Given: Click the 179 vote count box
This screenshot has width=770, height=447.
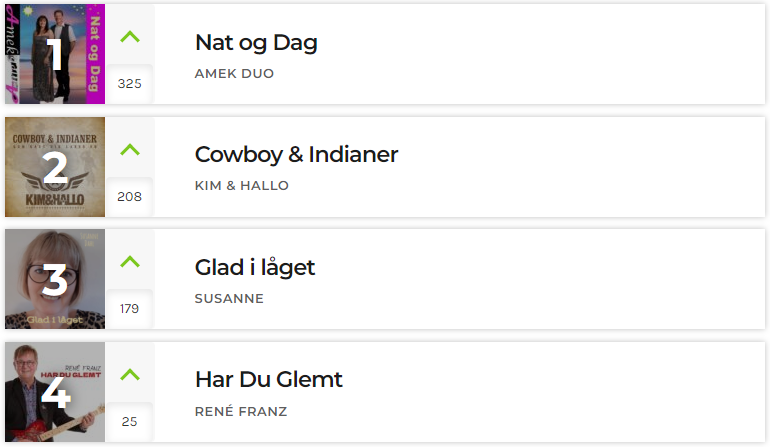Looking at the screenshot, I should pyautogui.click(x=130, y=308).
